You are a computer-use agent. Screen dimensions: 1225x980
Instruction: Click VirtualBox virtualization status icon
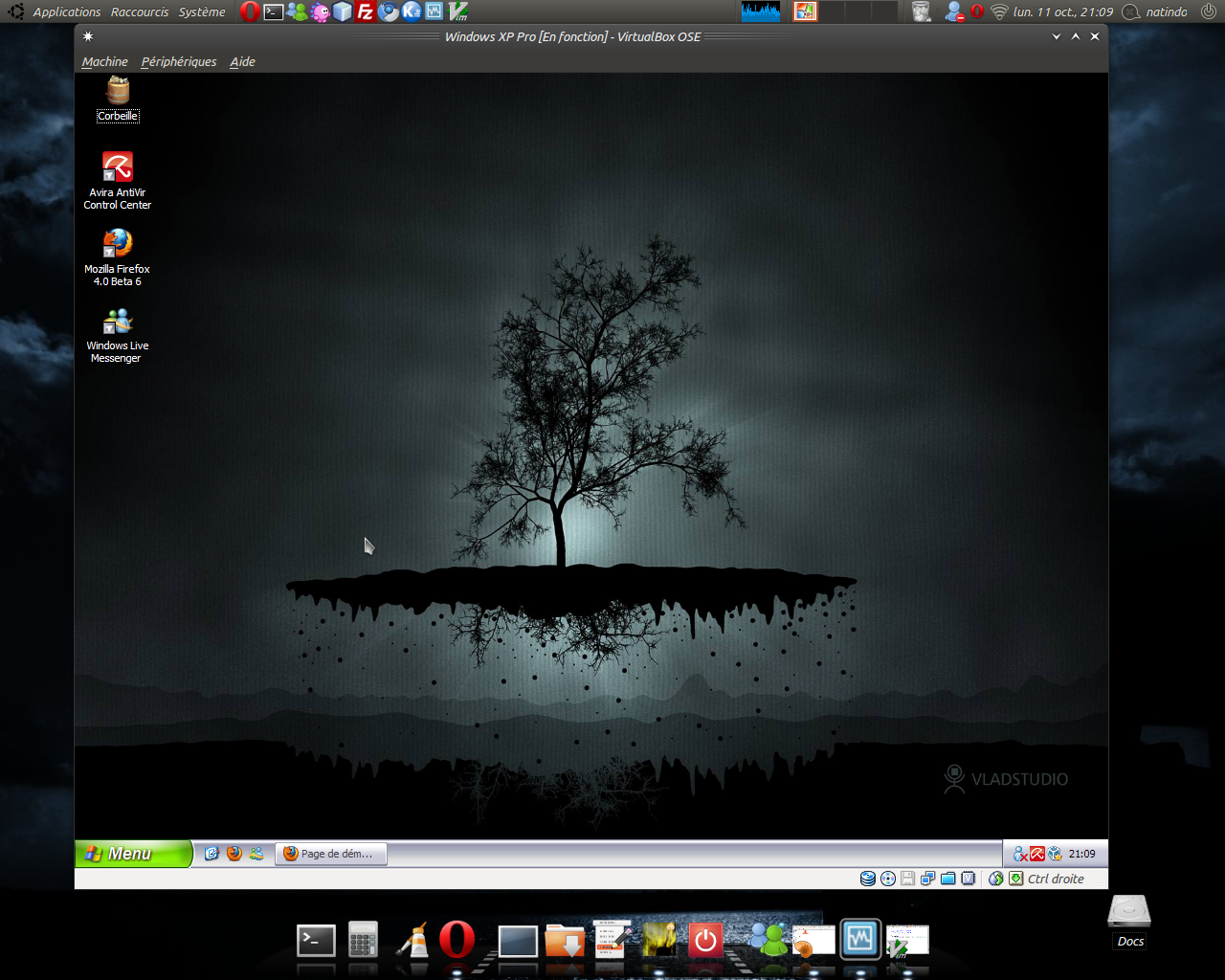pos(969,879)
